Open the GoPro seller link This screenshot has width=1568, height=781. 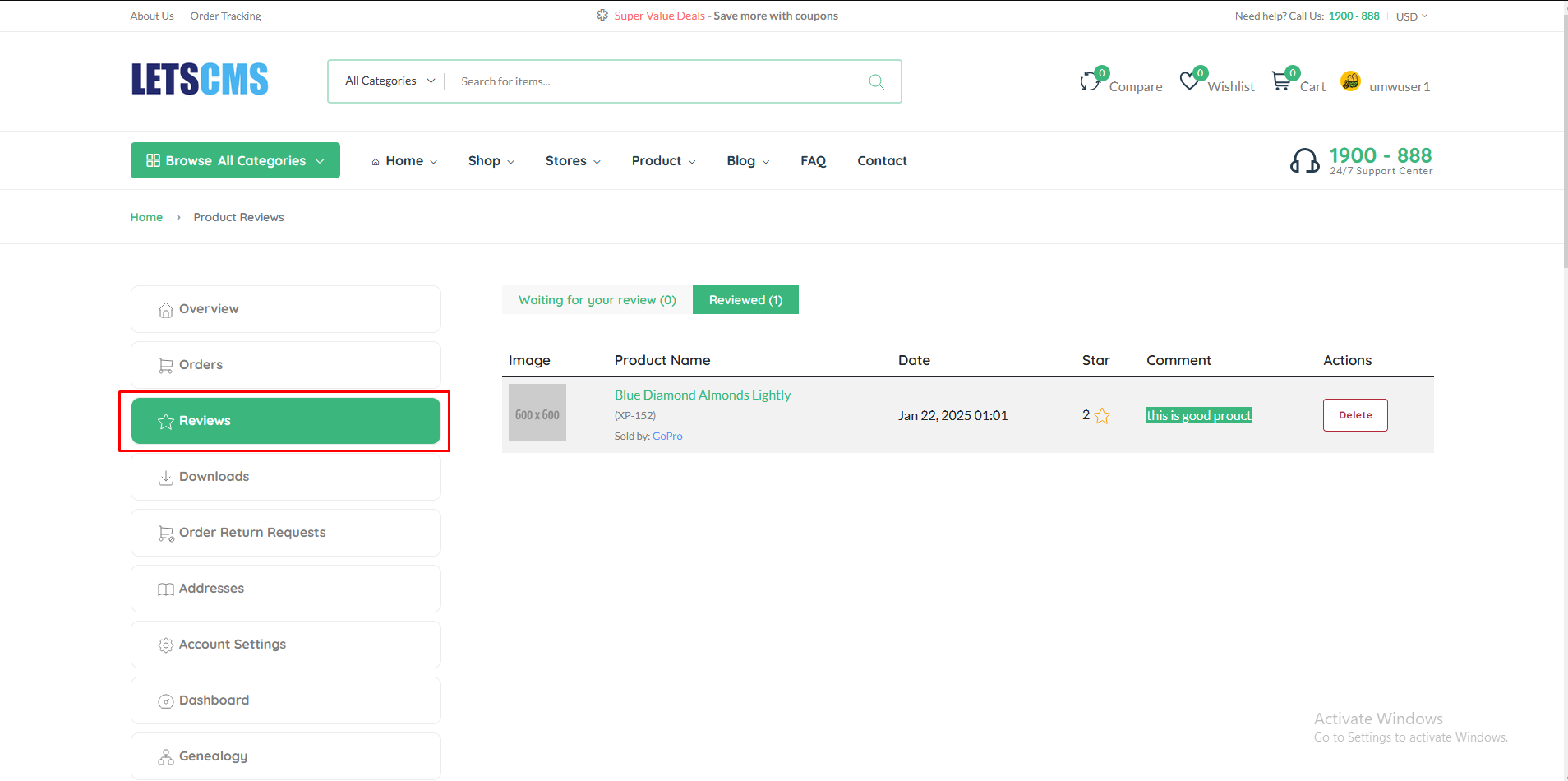pos(667,436)
